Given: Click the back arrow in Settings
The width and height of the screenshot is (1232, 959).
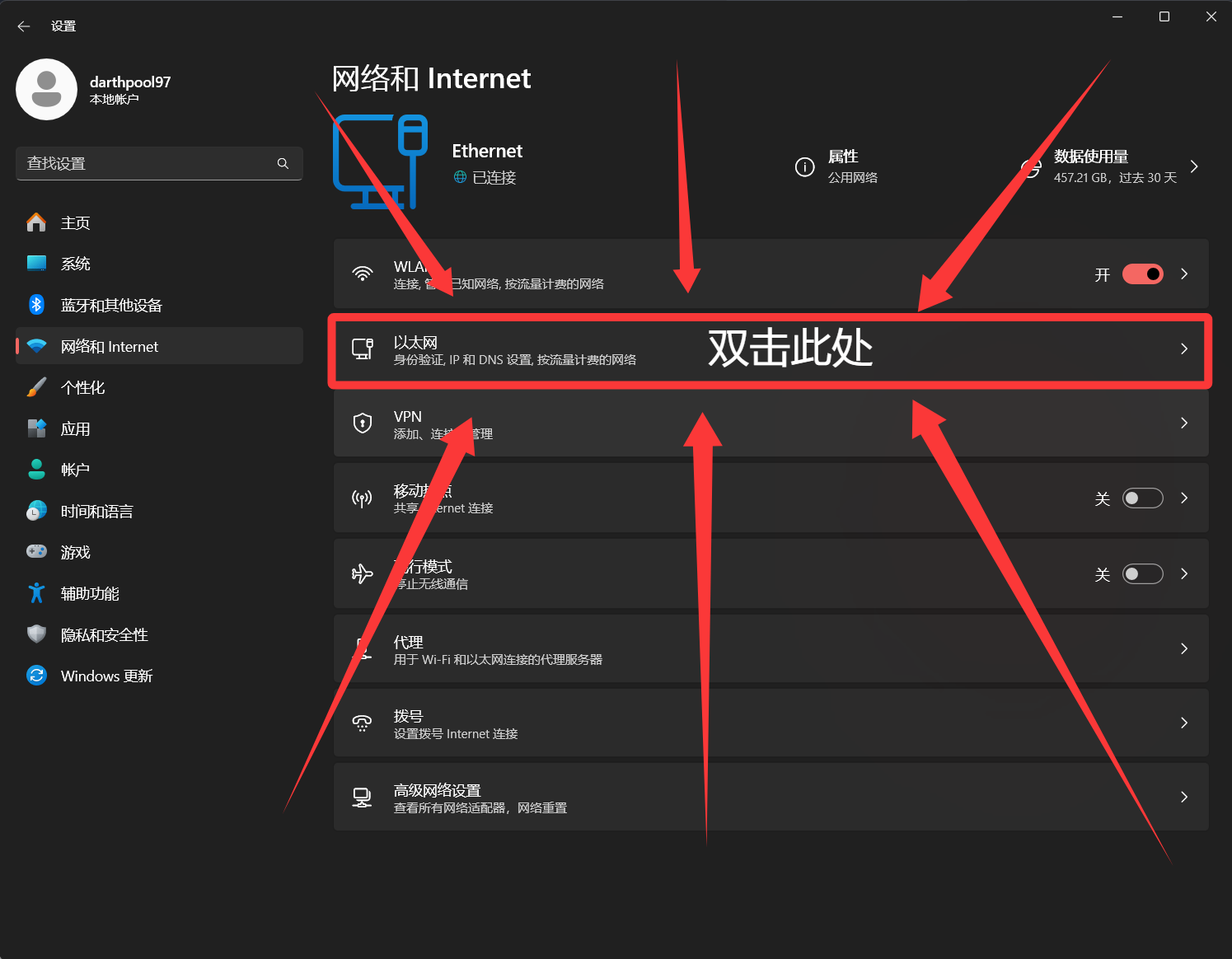Looking at the screenshot, I should tap(24, 26).
